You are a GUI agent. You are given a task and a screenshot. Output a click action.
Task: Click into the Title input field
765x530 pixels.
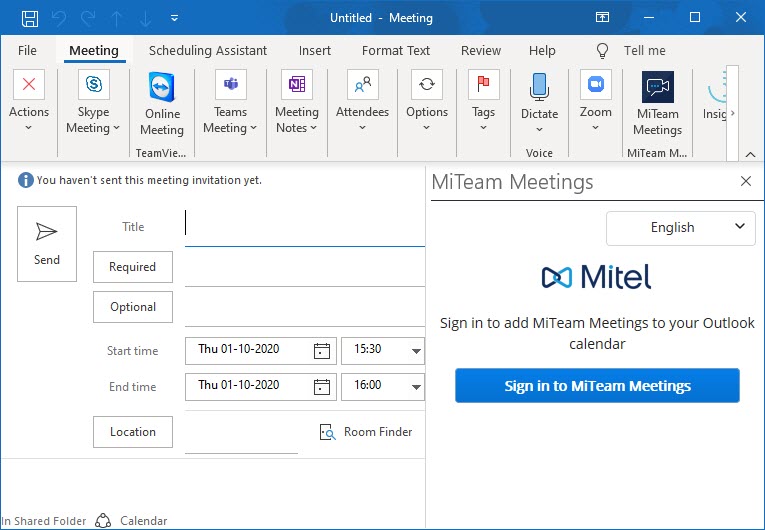coord(305,227)
